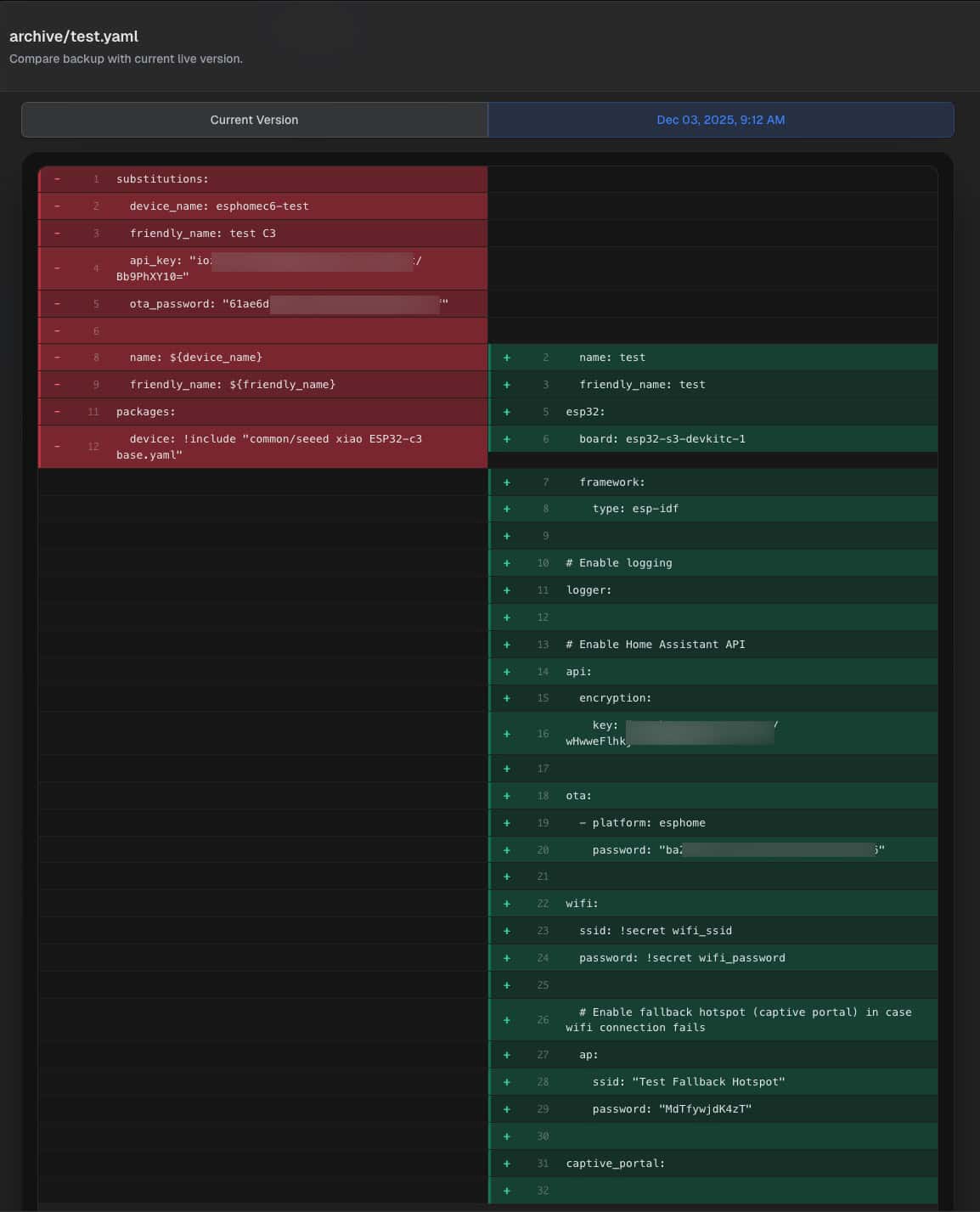This screenshot has height=1212, width=980.
Task: Click the plus marker beside the captive_portal line
Action: tap(507, 1164)
